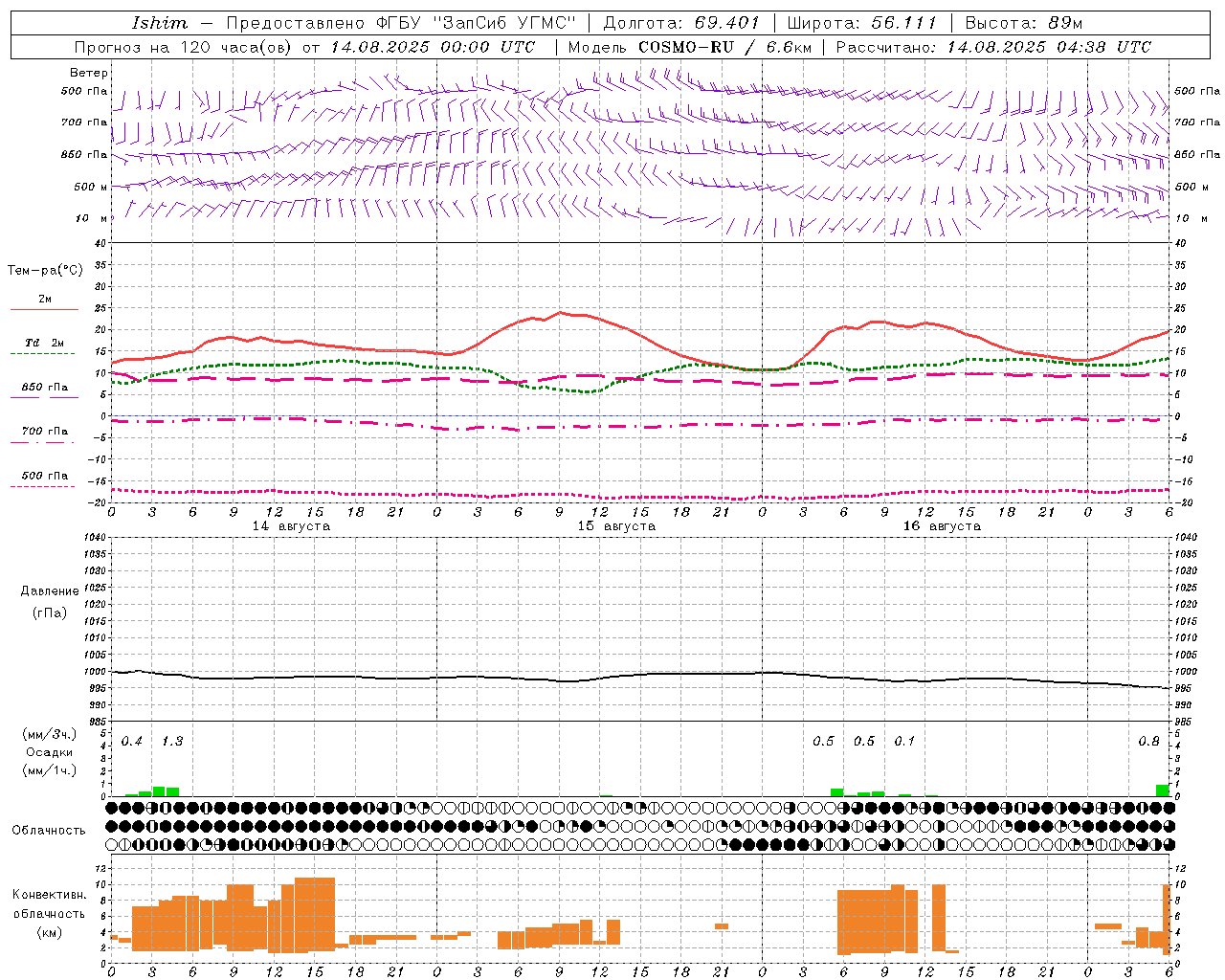Viewport: 1225px width, 980px height.
Task: Click the green dotted line sample under "Td 2м"
Action: (42, 354)
